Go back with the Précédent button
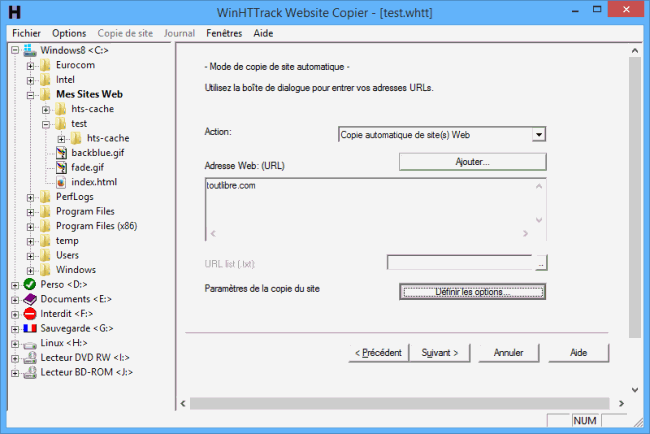The image size is (650, 434). click(379, 353)
